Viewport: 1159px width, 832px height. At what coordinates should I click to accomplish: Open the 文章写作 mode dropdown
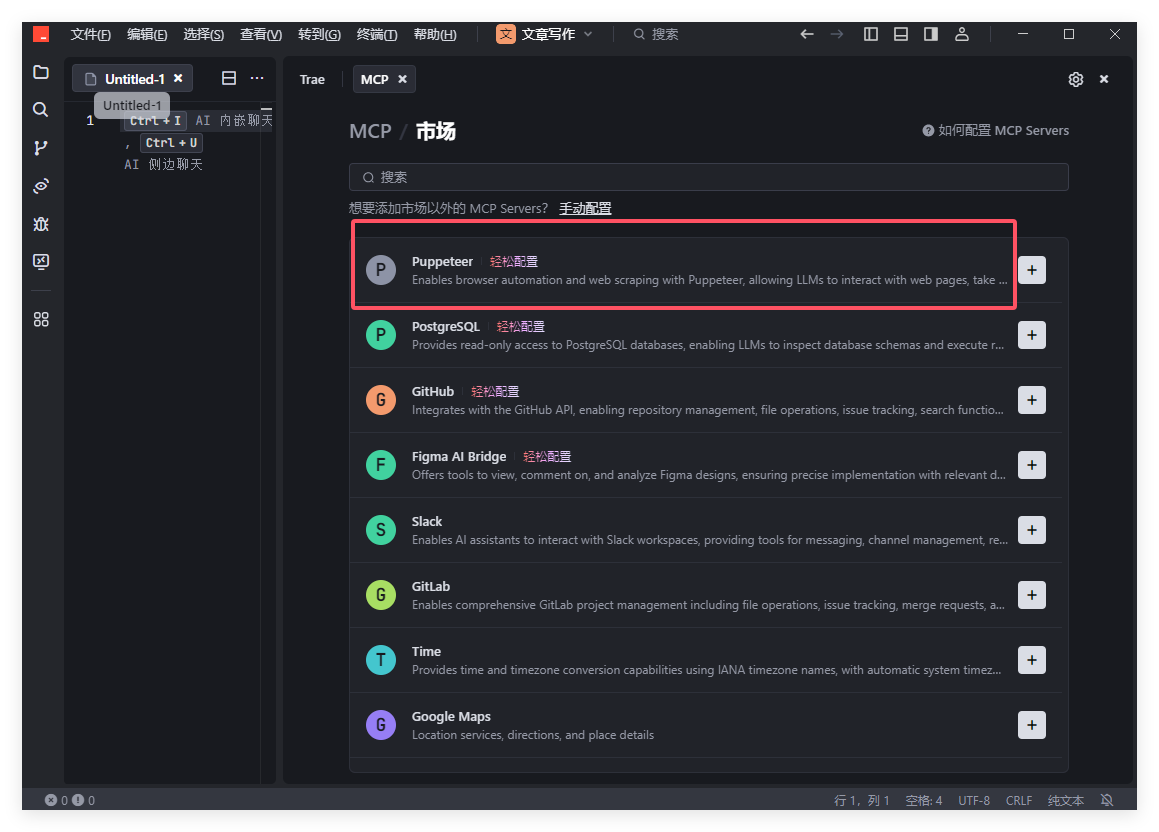(545, 34)
